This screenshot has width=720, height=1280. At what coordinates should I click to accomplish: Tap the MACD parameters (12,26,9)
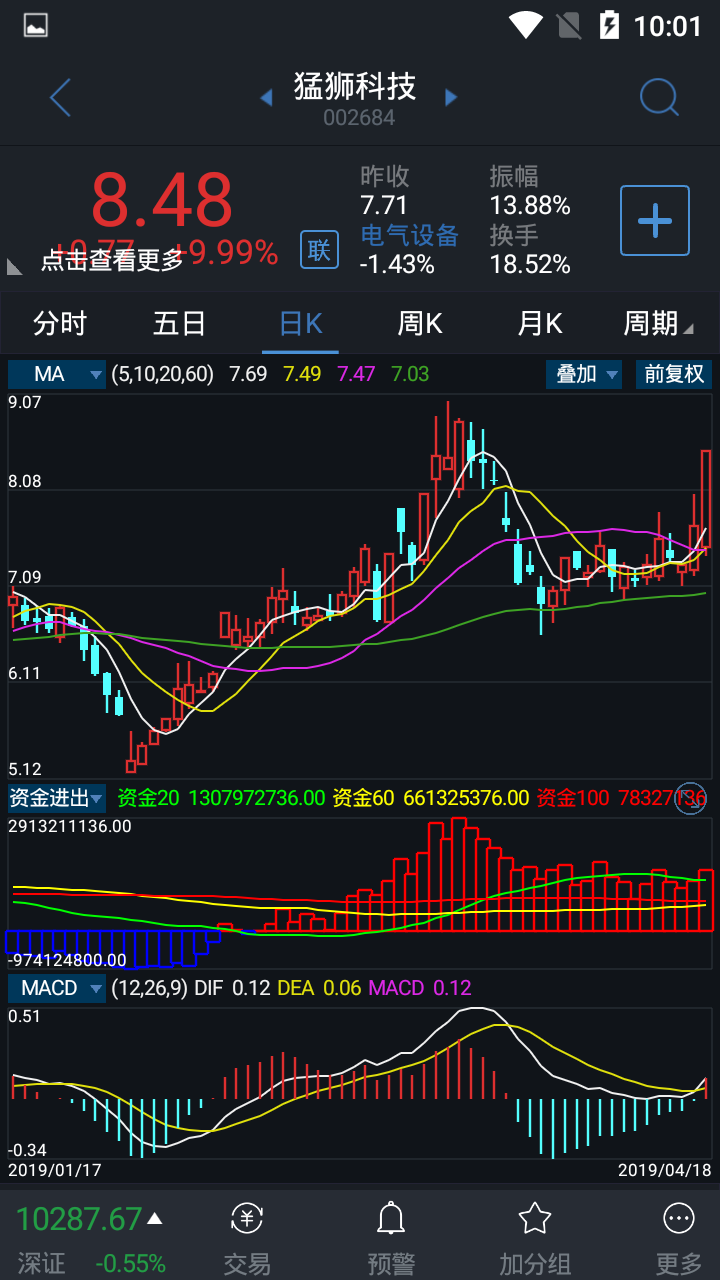point(149,988)
